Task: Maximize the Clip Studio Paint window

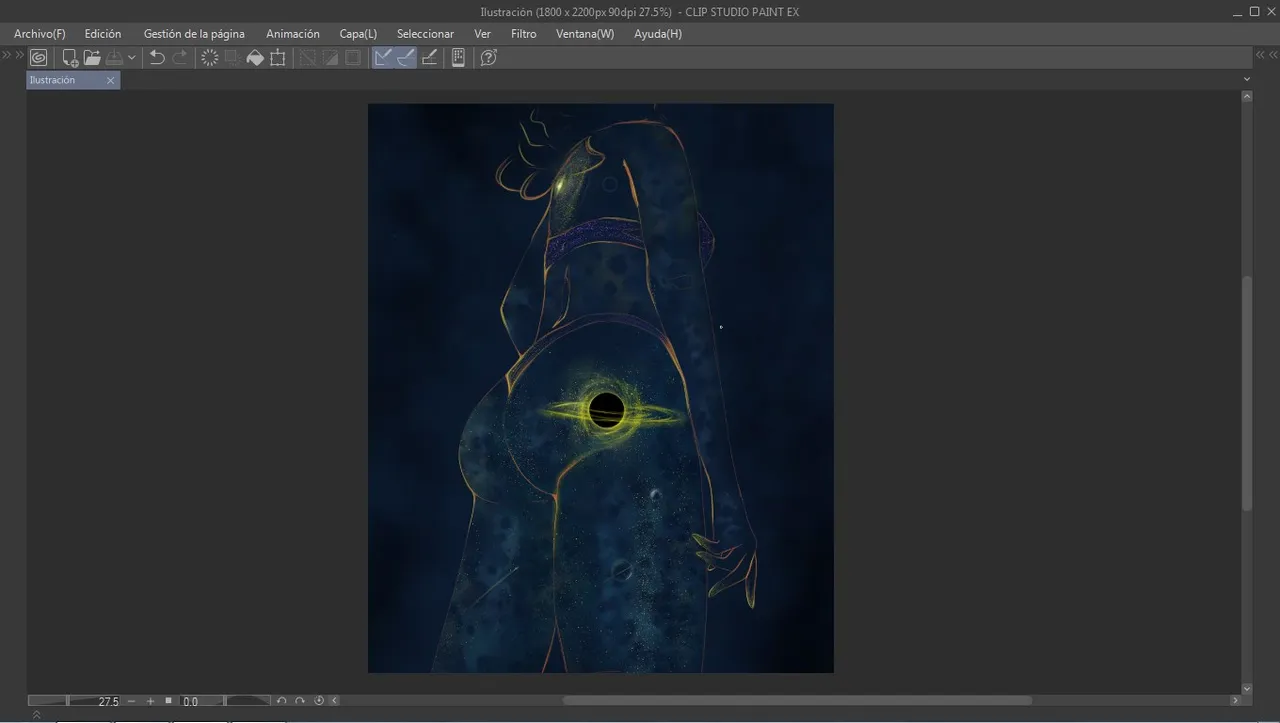Action: pos(1255,11)
